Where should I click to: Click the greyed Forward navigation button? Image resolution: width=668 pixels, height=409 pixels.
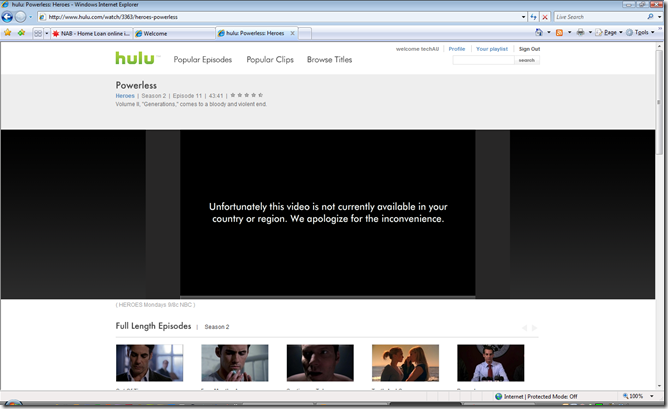pos(20,17)
